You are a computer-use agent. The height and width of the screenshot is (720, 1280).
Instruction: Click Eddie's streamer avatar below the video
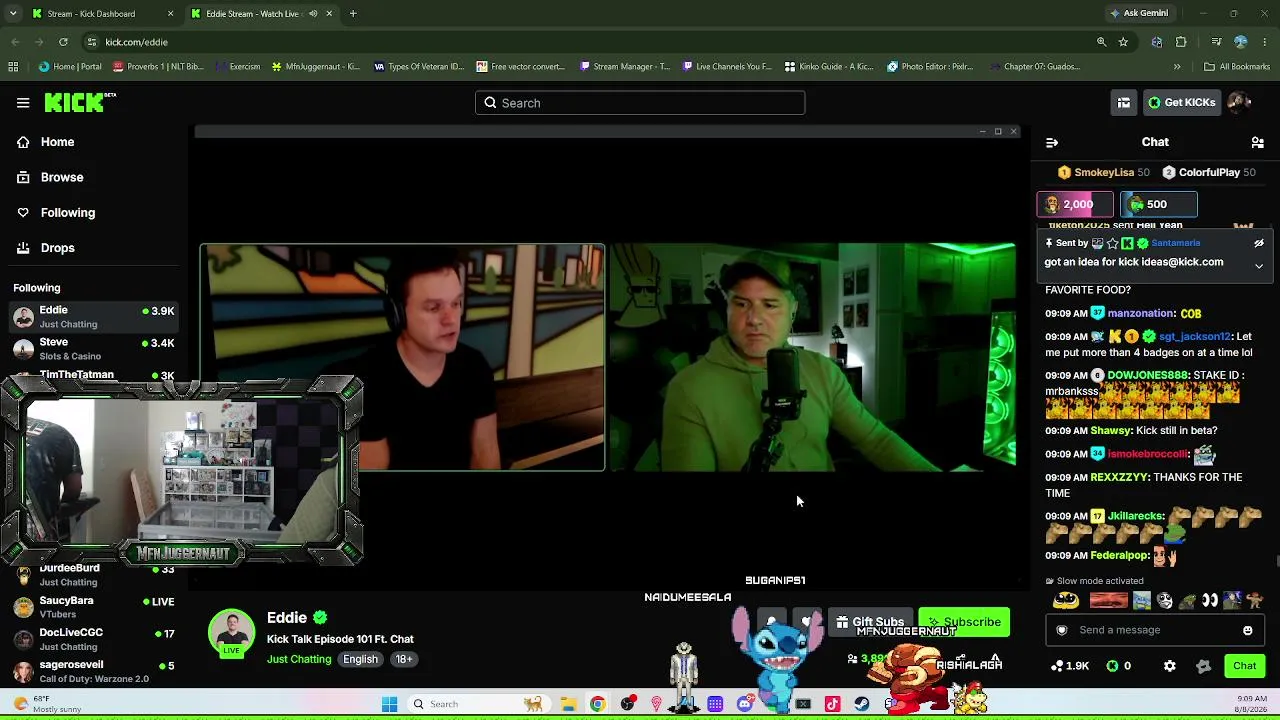(x=231, y=633)
